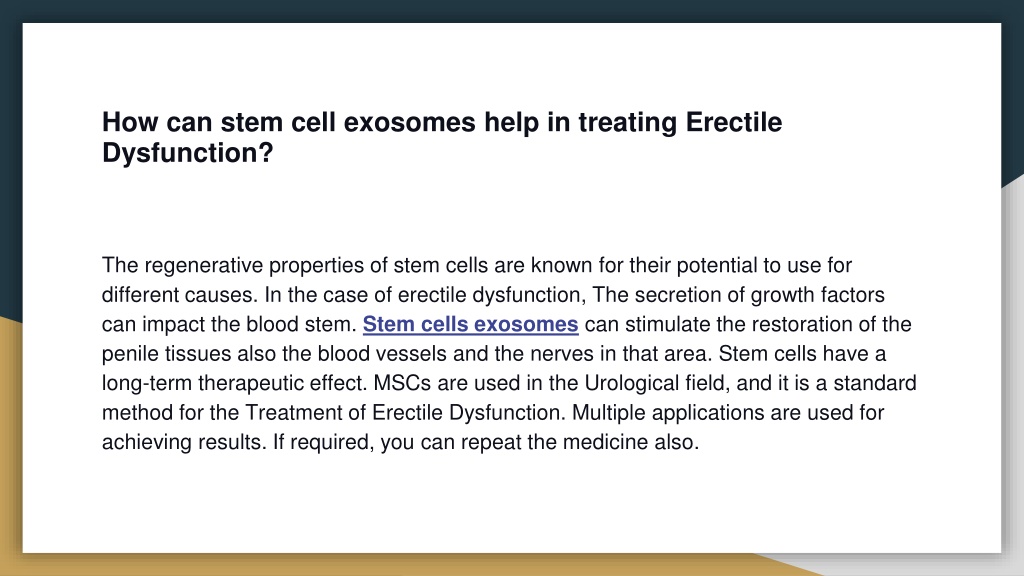The height and width of the screenshot is (576, 1024).
Task: Click the word 'exosomes' in the heading
Action: click(x=409, y=122)
